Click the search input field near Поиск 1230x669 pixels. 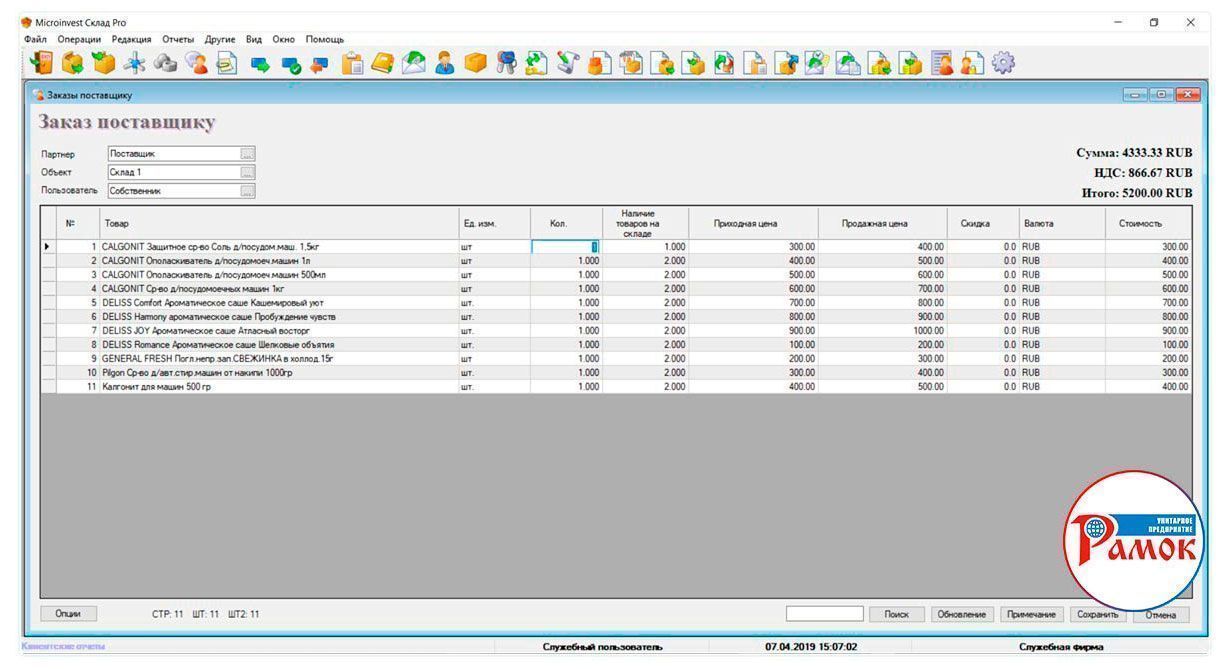pos(824,614)
